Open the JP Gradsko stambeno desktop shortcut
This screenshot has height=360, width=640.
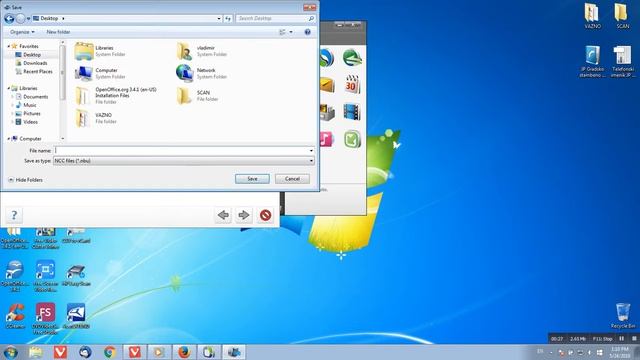coord(592,61)
